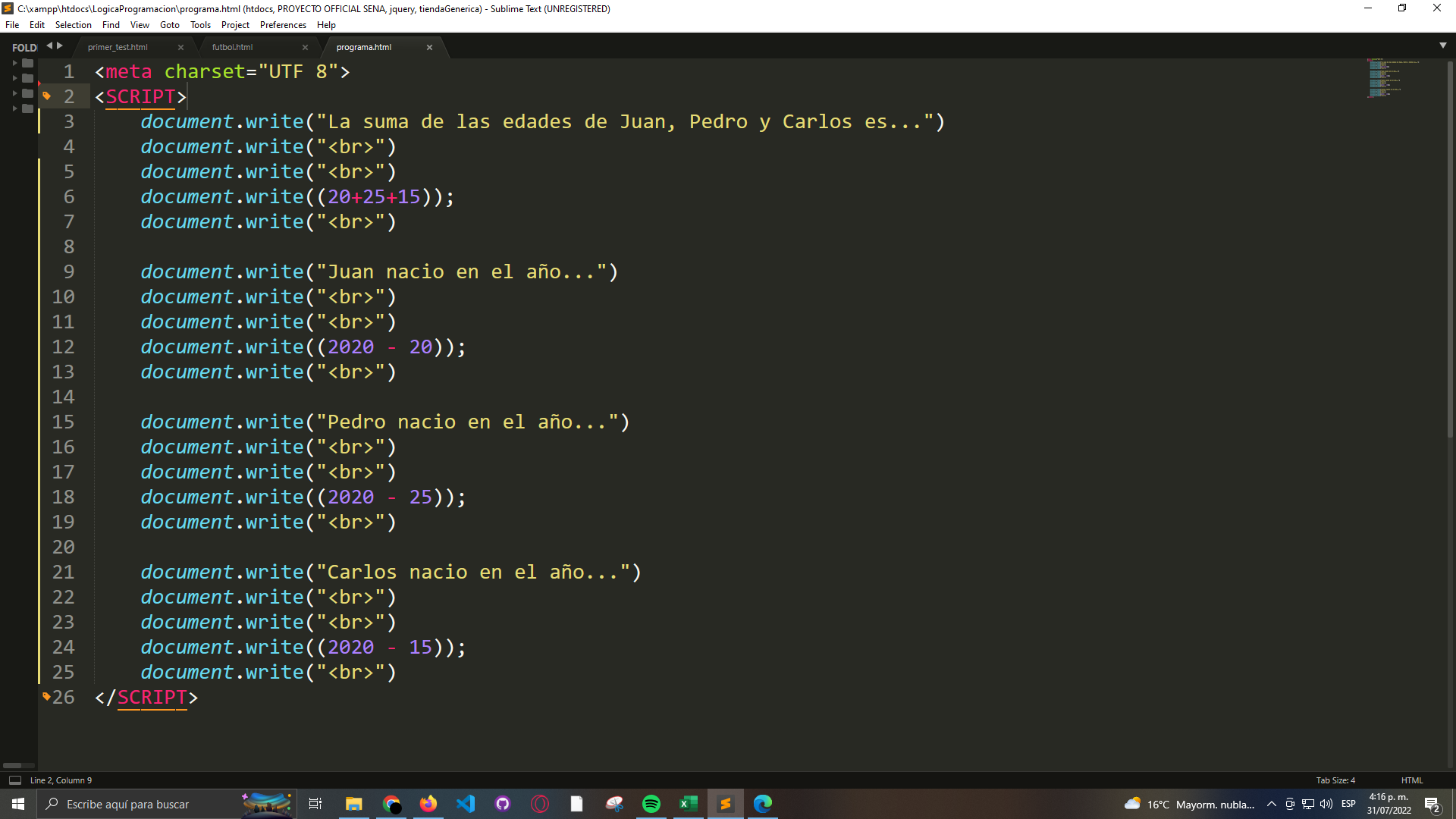
Task: Close the futbol.html tab
Action: [305, 47]
